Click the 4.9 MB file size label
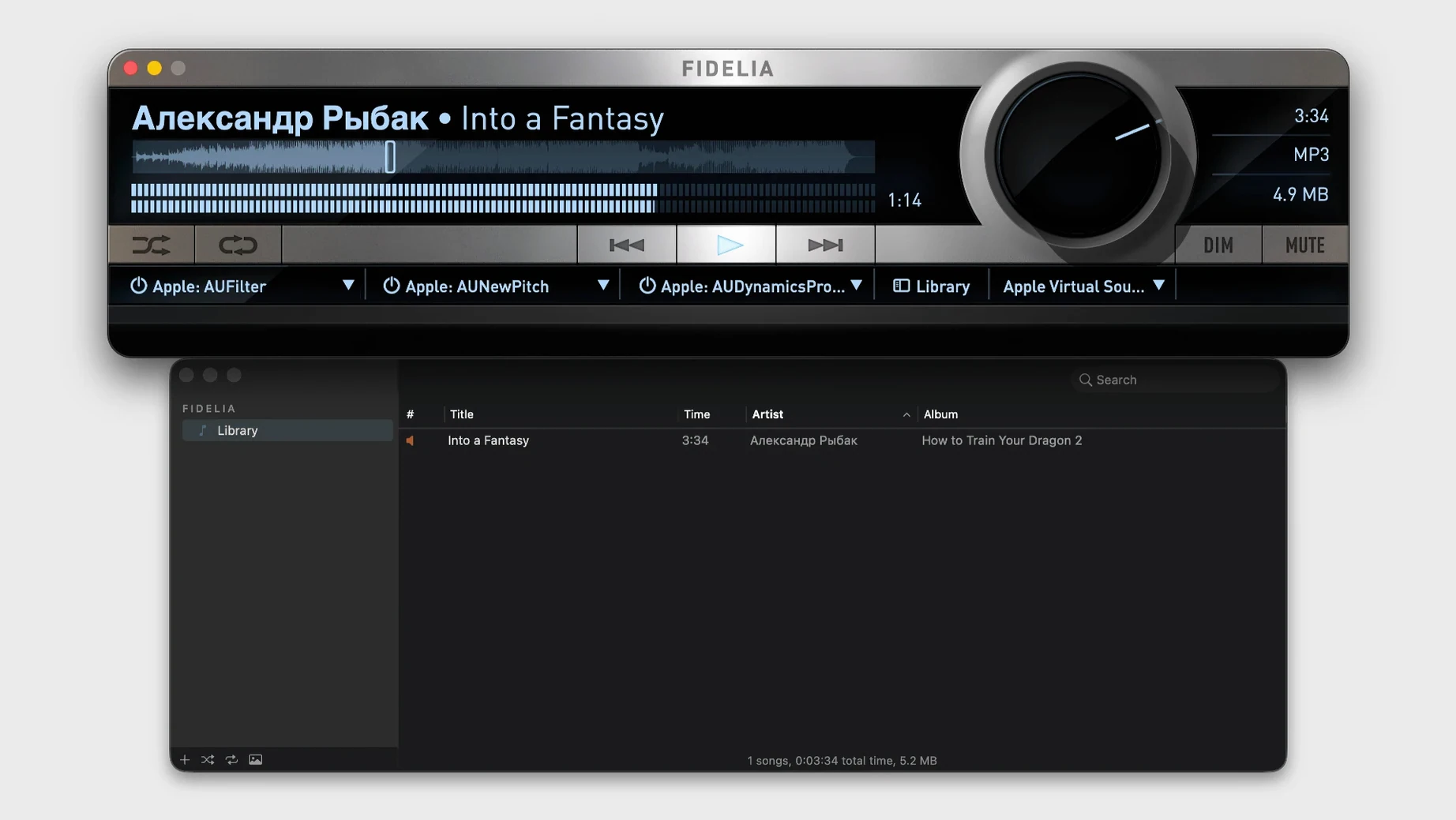Image resolution: width=1456 pixels, height=820 pixels. click(x=1300, y=194)
